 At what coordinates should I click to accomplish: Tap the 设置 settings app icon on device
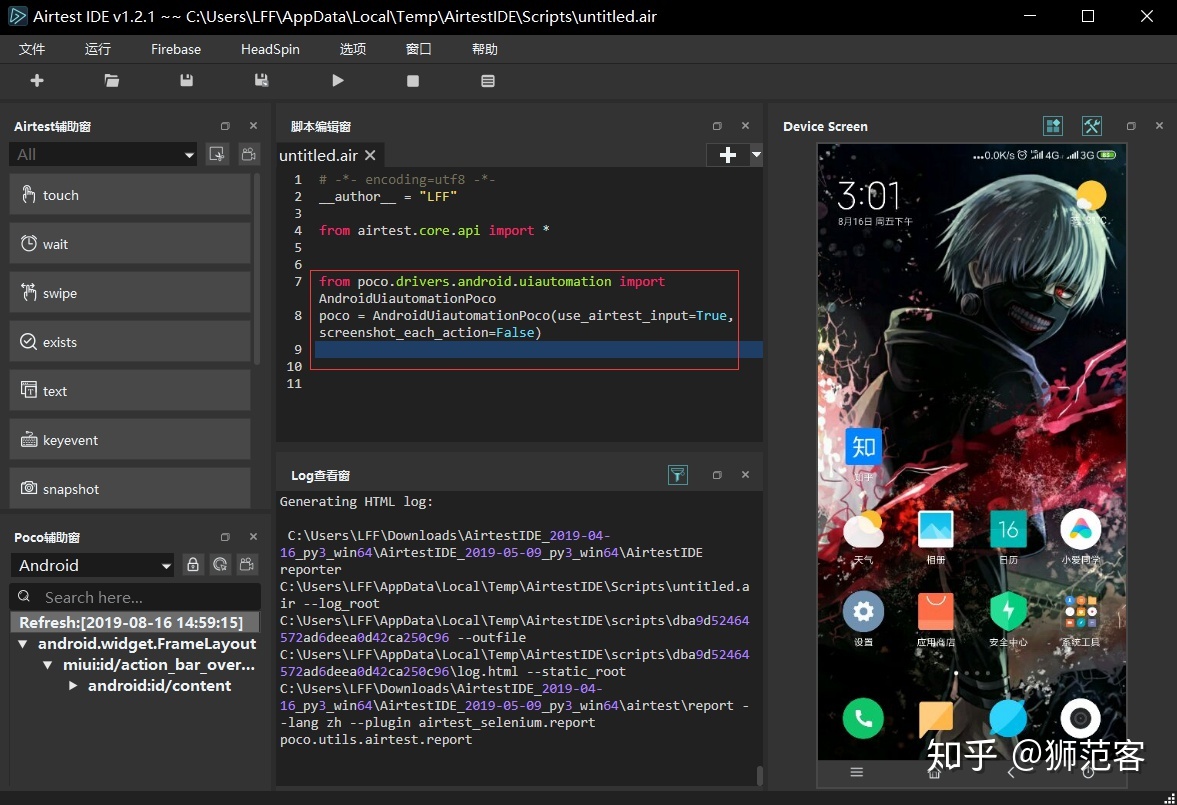pyautogui.click(x=863, y=612)
